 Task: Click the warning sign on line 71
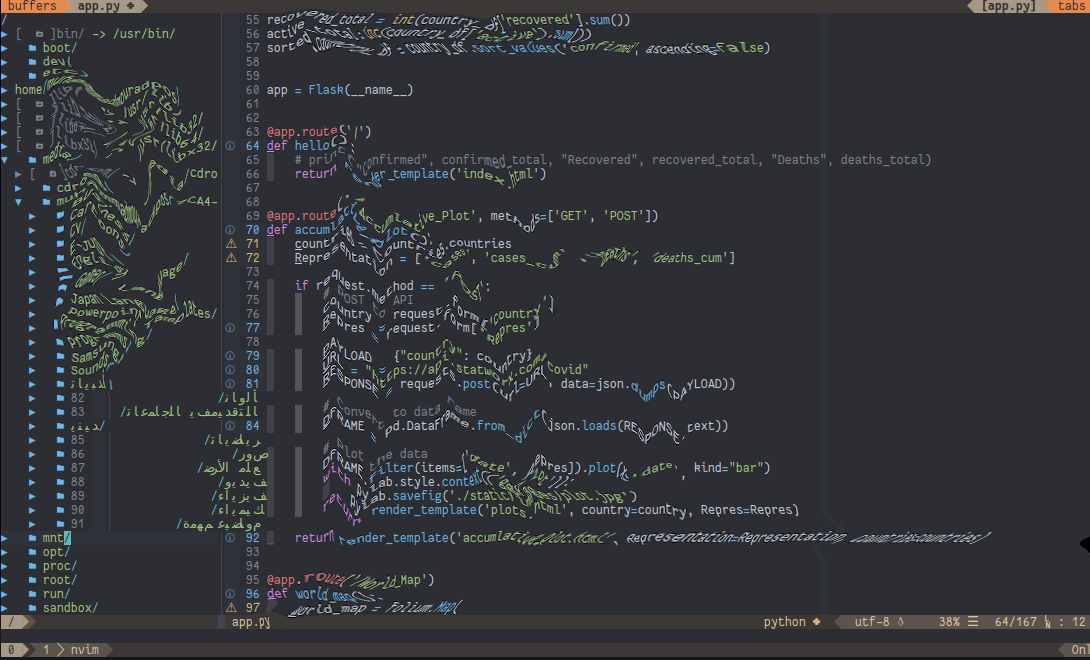pos(231,243)
